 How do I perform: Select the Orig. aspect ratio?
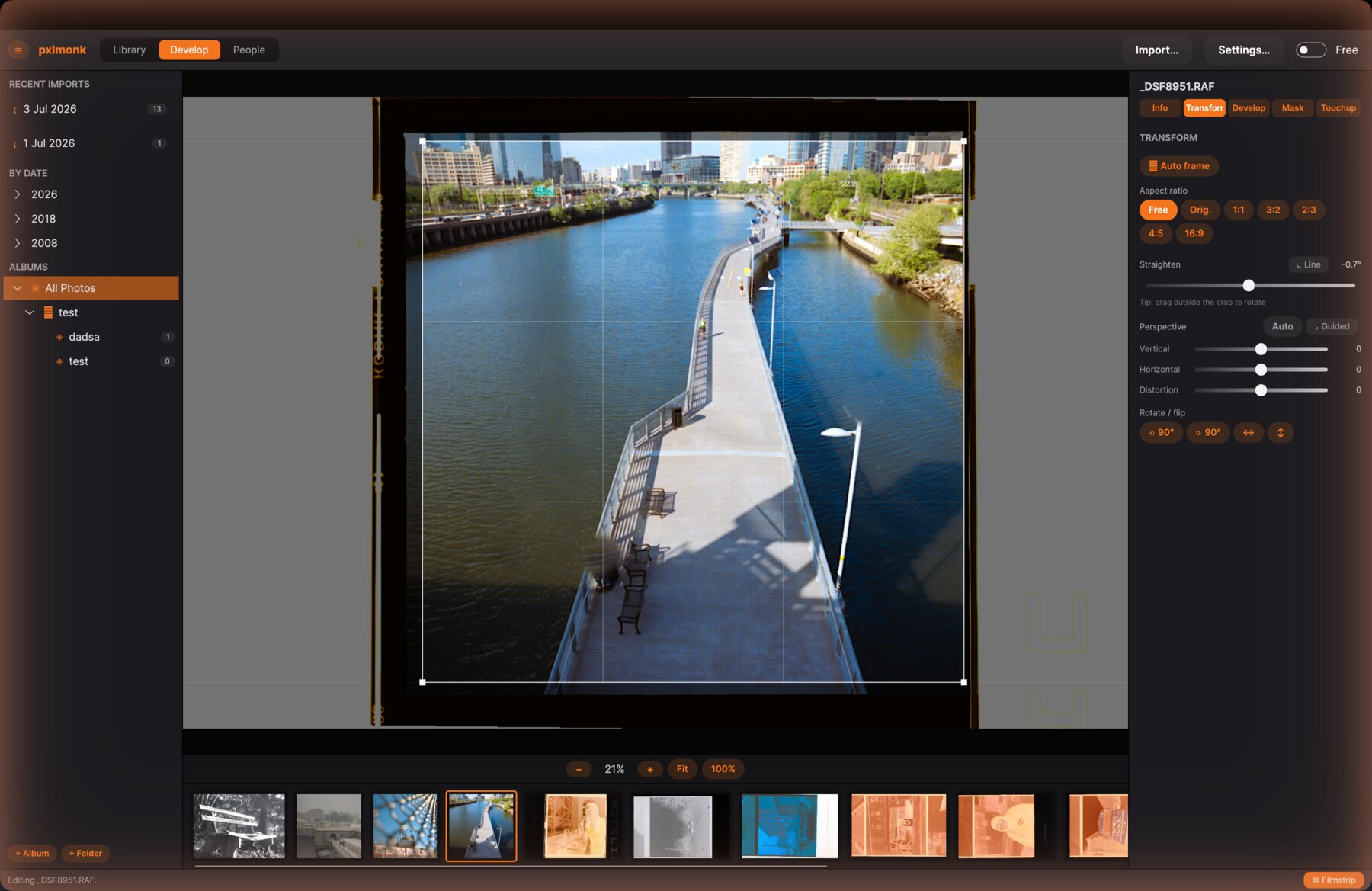1200,210
